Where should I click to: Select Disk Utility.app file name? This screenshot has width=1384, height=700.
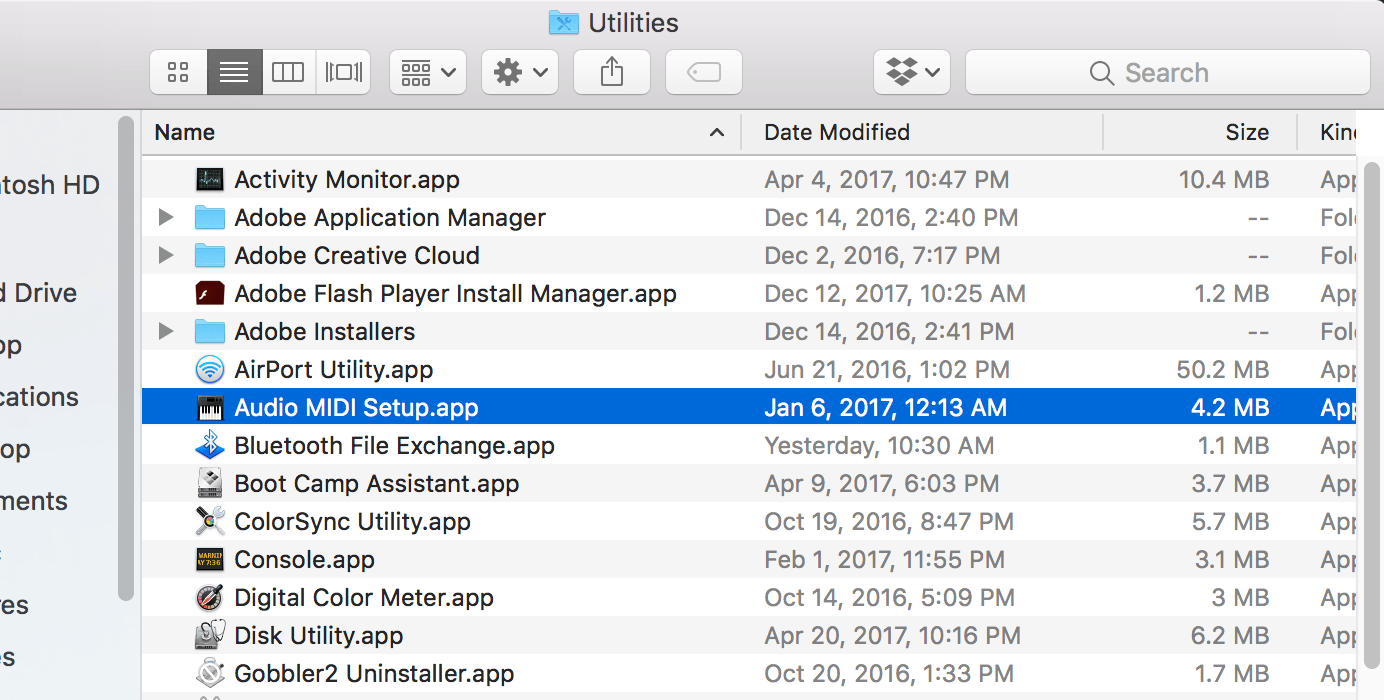[x=319, y=636]
